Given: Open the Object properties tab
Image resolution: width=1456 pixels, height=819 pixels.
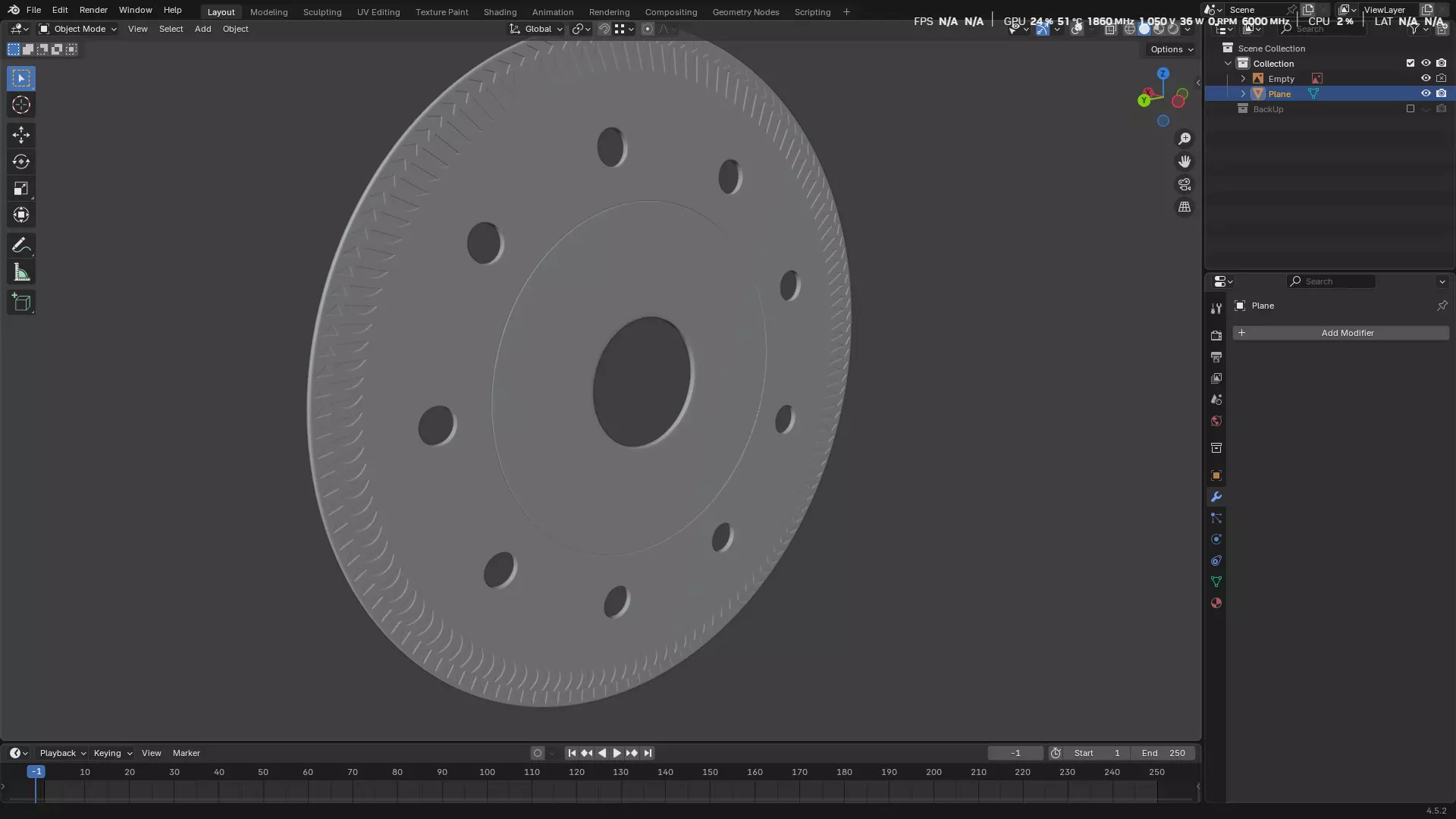Looking at the screenshot, I should click(1216, 475).
